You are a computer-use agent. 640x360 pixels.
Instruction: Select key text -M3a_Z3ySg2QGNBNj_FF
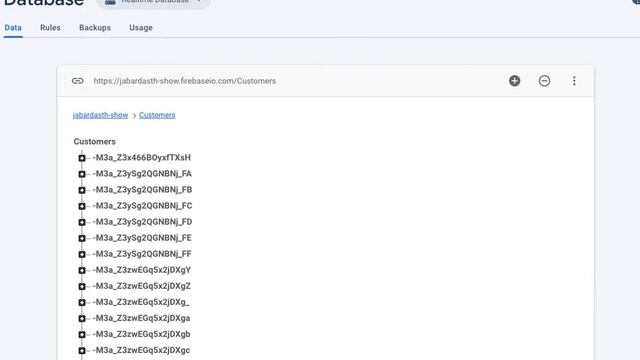142,254
